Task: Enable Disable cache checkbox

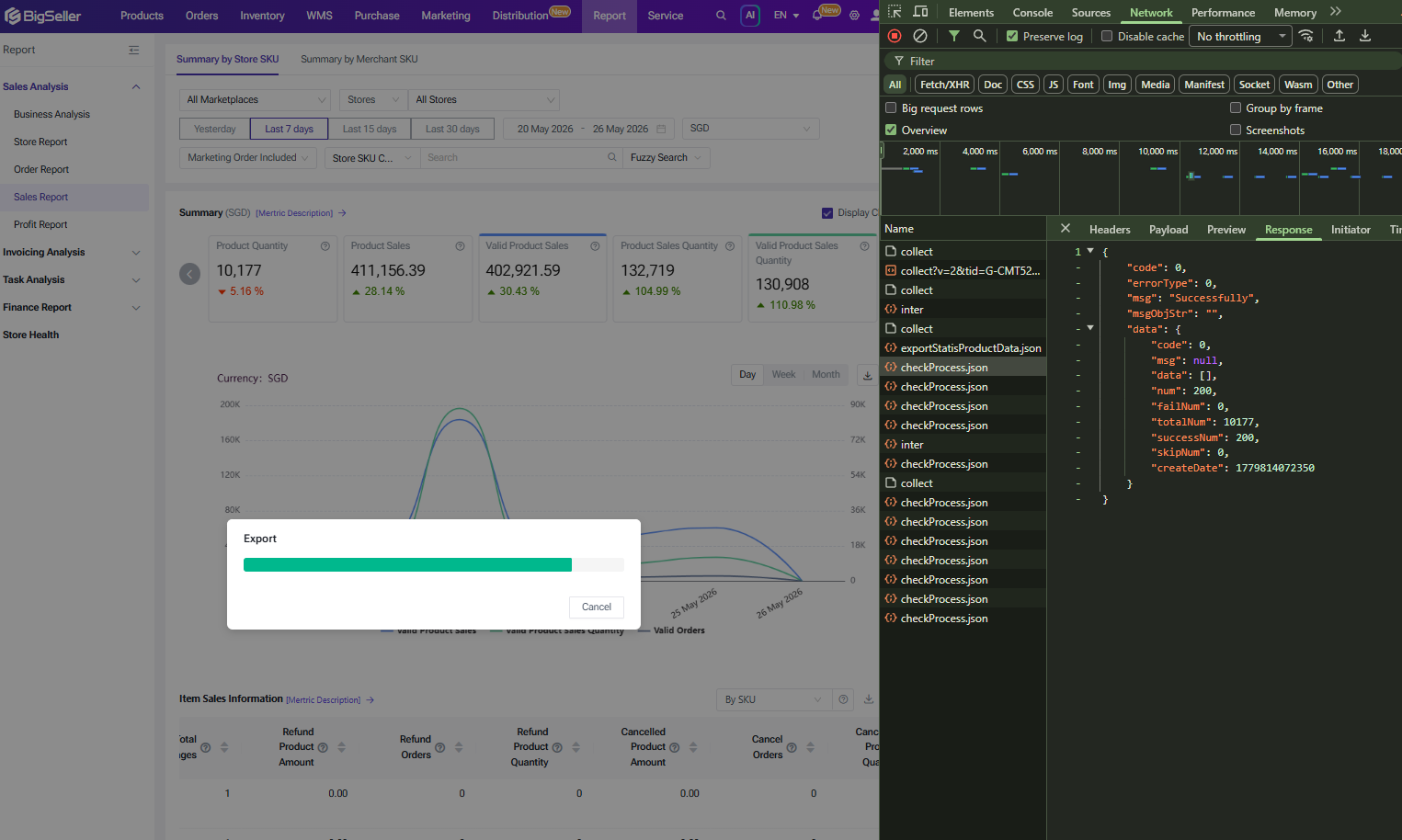Action: (x=1107, y=36)
